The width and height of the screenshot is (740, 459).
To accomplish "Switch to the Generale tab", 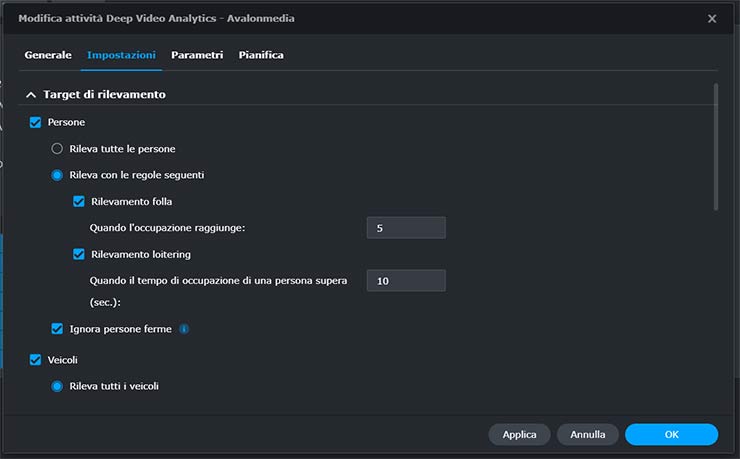I will tap(48, 55).
